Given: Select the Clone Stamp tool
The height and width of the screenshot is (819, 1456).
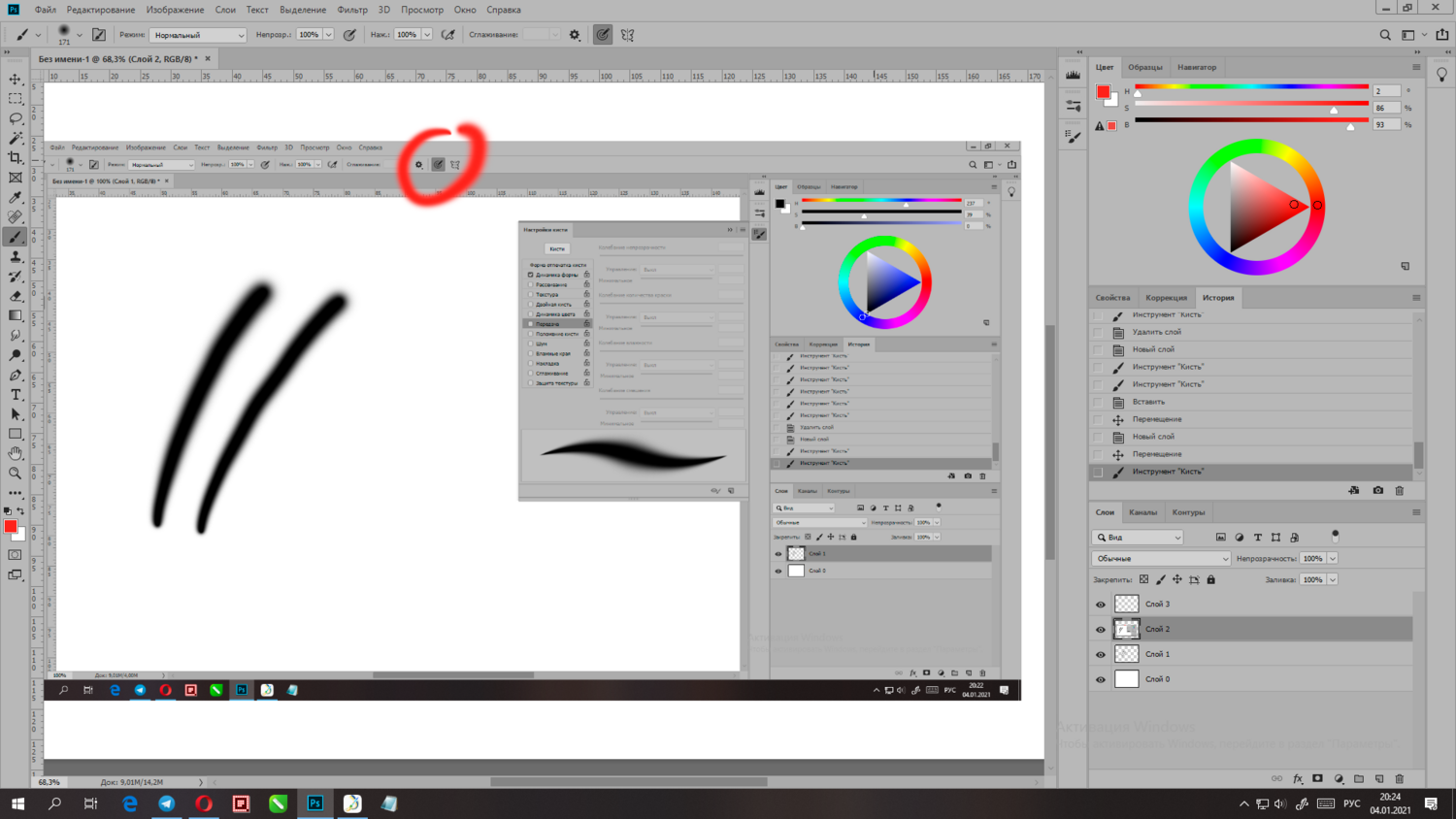Looking at the screenshot, I should point(16,257).
